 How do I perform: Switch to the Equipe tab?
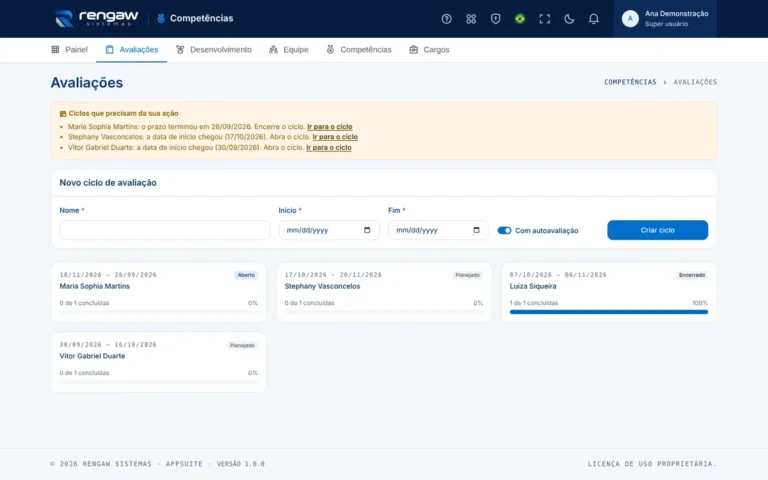pos(288,49)
